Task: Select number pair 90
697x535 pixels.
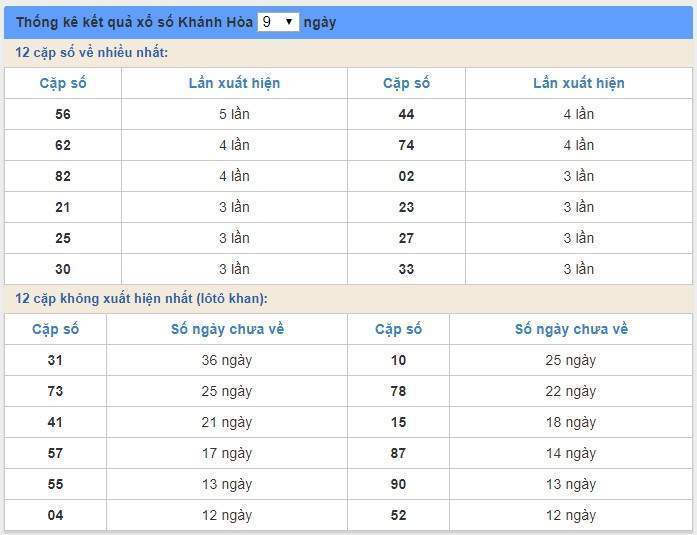Action: point(398,484)
